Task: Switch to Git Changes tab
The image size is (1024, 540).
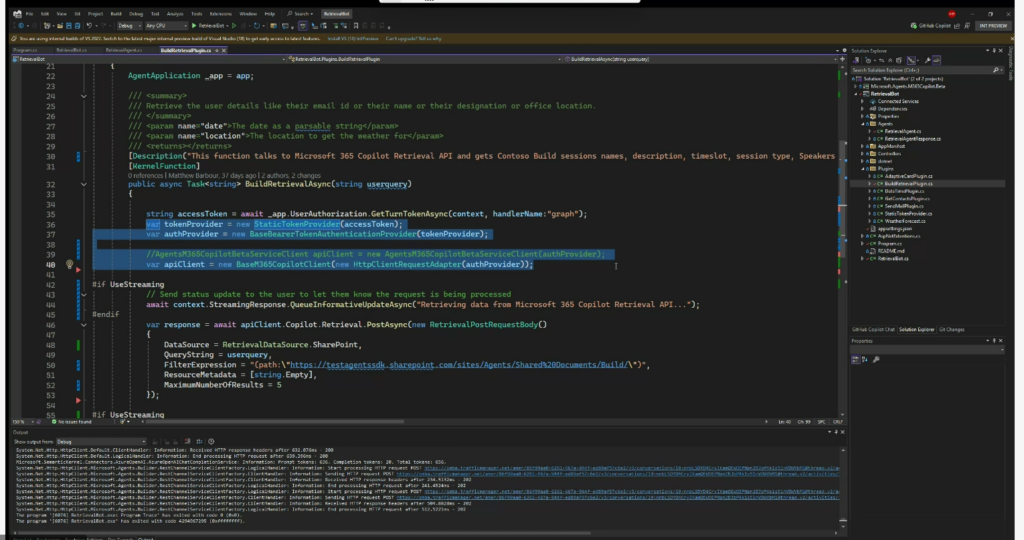Action: pos(952,330)
